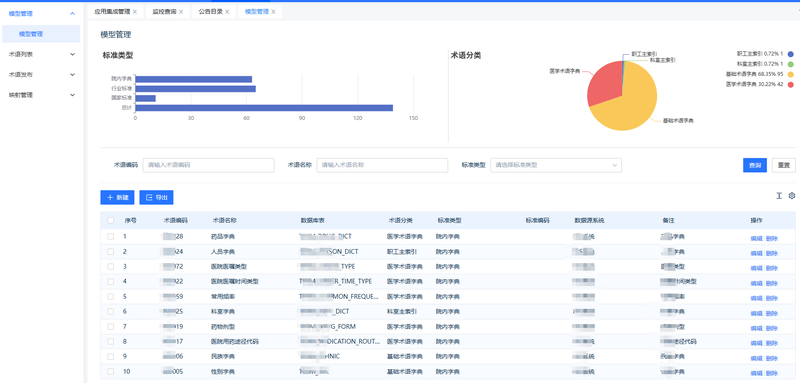The height and width of the screenshot is (383, 800).
Task: Focus the 术语名称 input field
Action: [x=382, y=165]
